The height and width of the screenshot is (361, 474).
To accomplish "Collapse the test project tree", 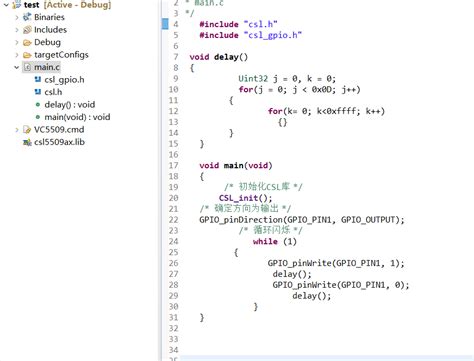I will pyautogui.click(x=6, y=5).
